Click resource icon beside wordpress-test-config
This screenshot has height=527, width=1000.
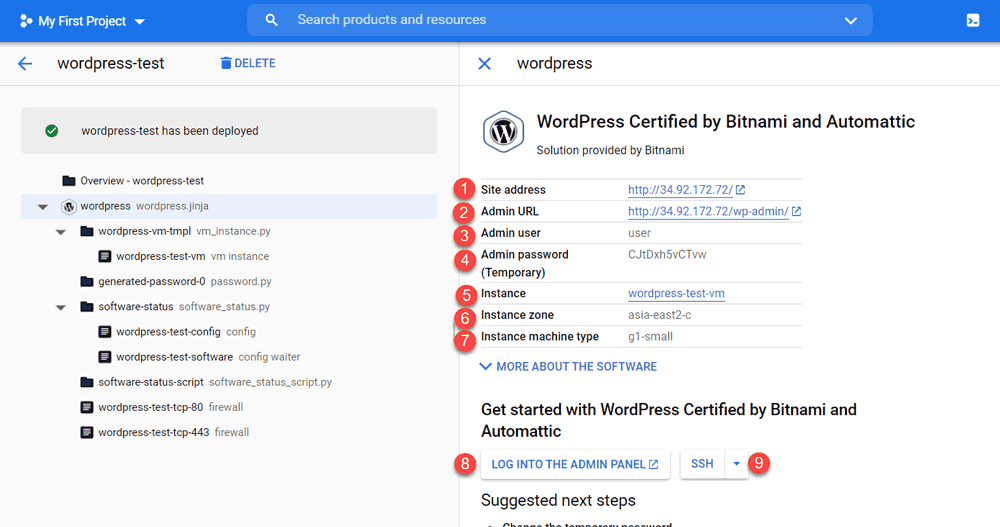pyautogui.click(x=105, y=332)
